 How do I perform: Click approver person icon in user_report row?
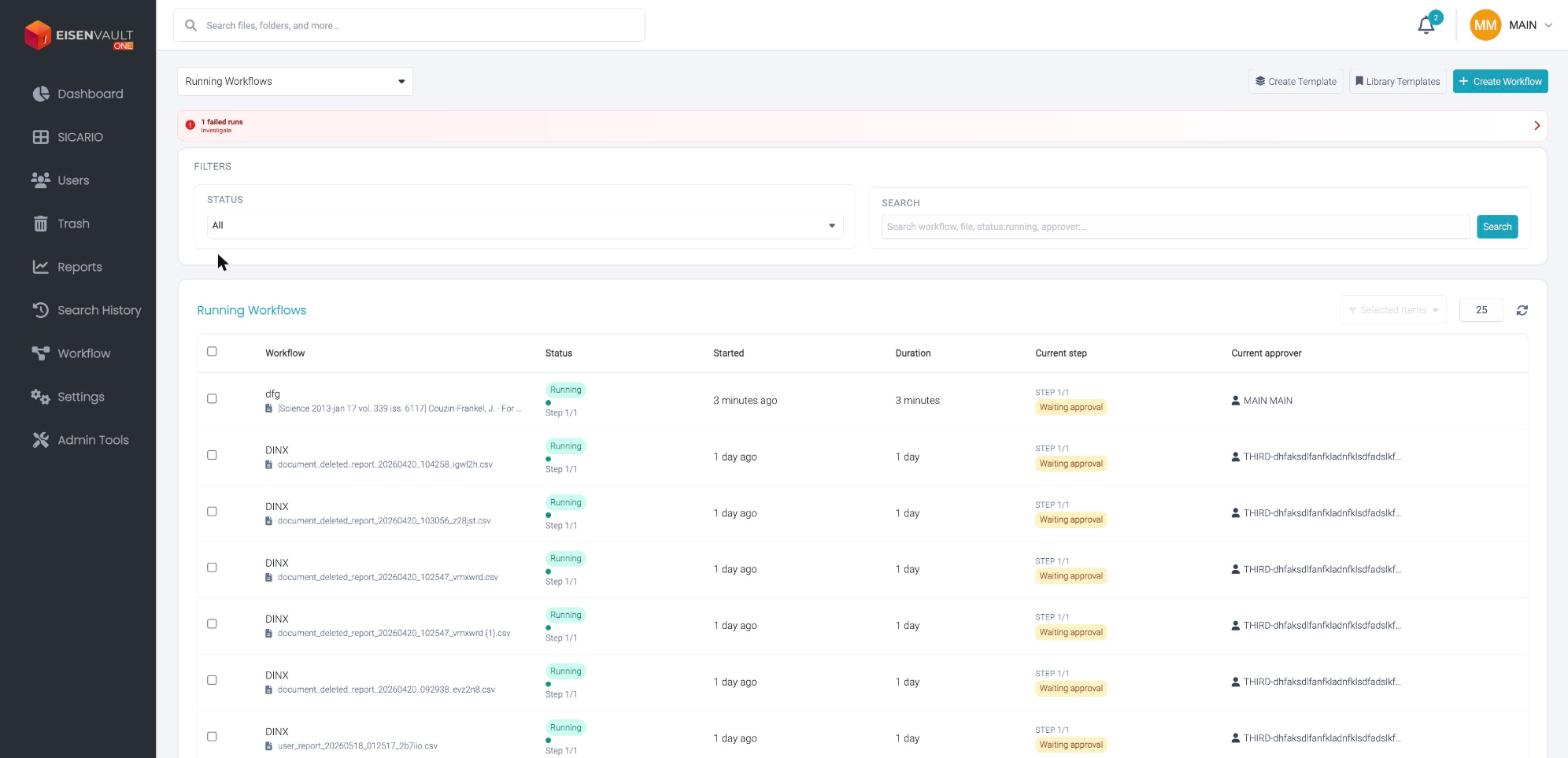coord(1236,738)
